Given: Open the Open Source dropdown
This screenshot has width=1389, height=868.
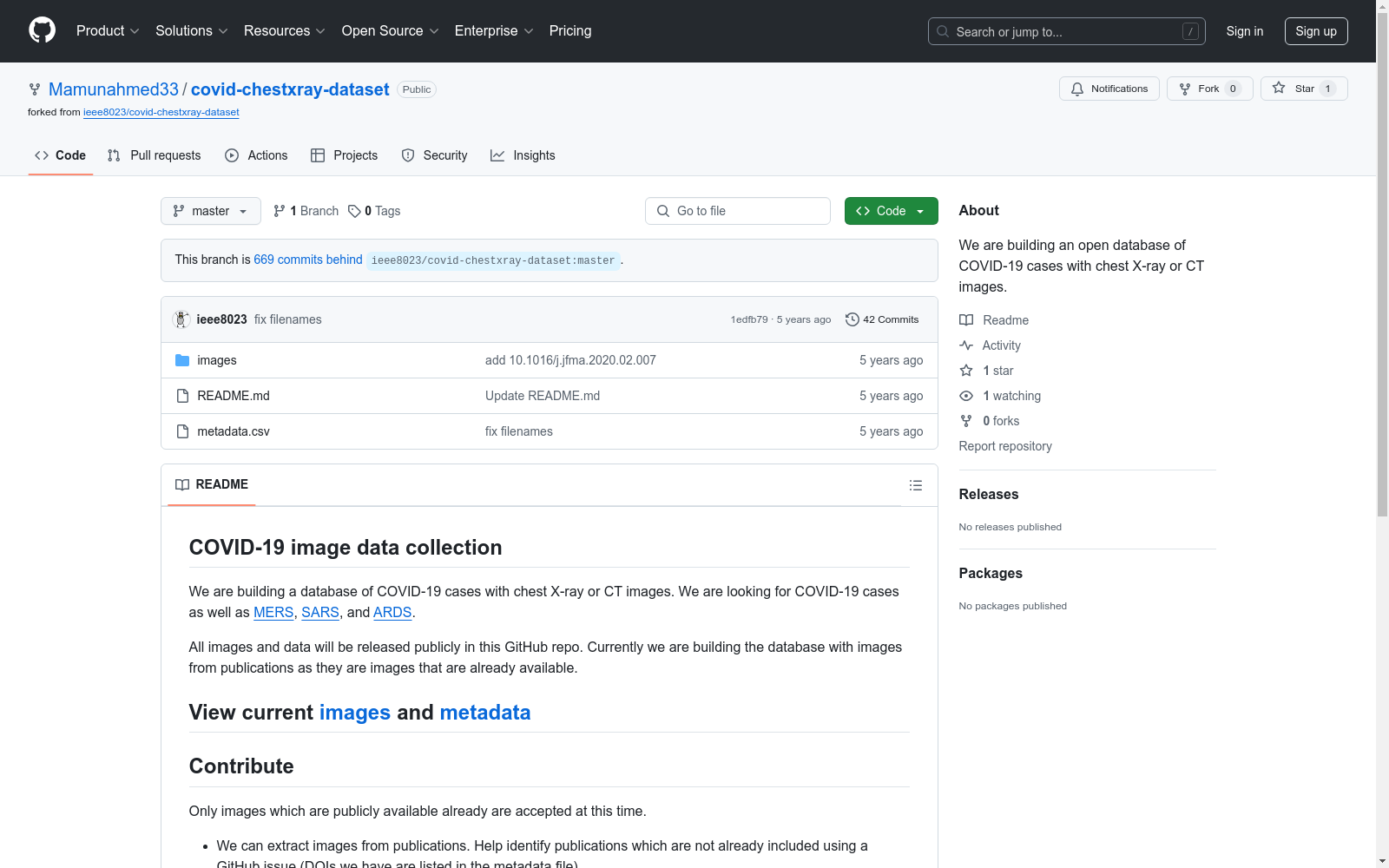Looking at the screenshot, I should pos(391,31).
